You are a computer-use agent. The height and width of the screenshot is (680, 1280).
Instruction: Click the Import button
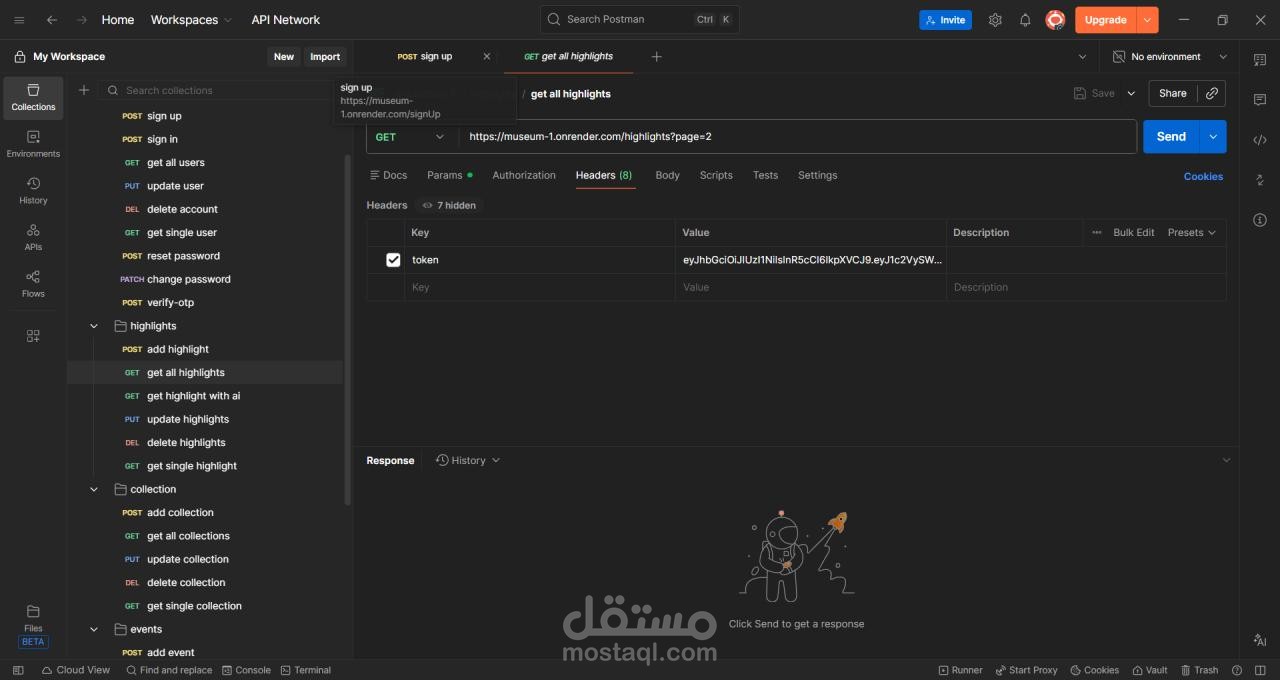[325, 57]
